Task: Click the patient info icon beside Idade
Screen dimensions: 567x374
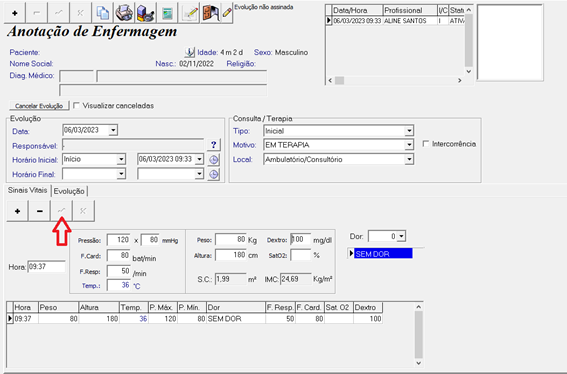Action: 189,52
